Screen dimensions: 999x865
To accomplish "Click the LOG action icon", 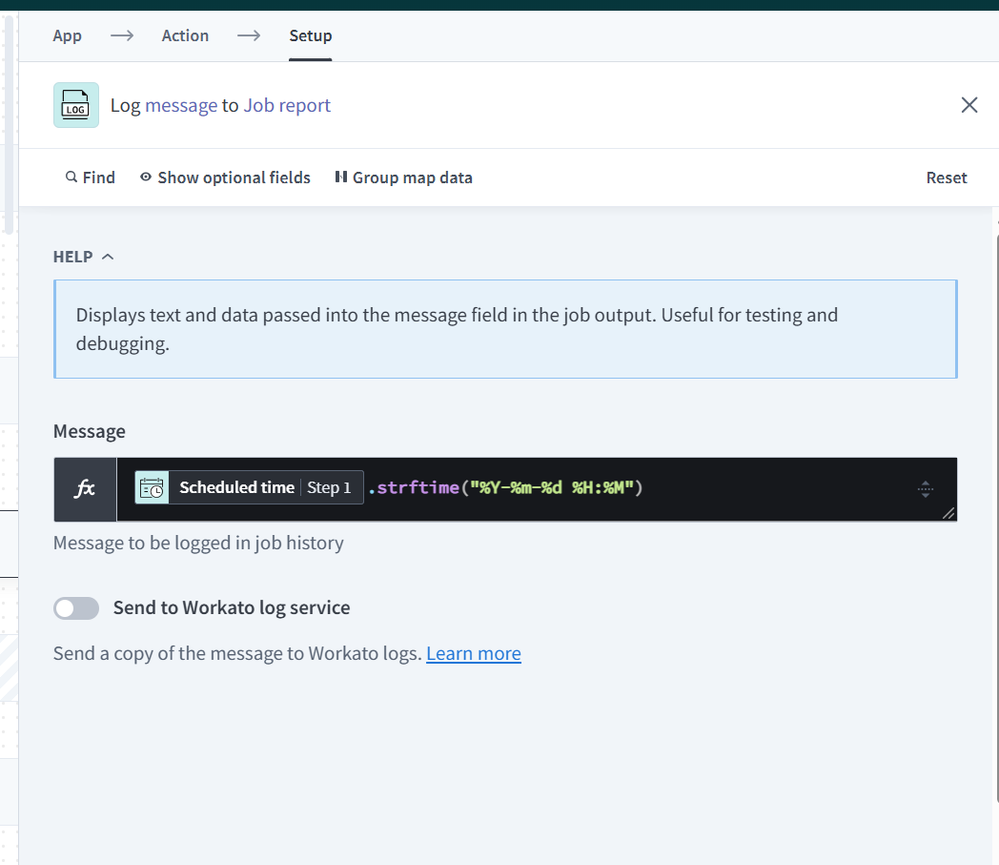I will coord(76,105).
